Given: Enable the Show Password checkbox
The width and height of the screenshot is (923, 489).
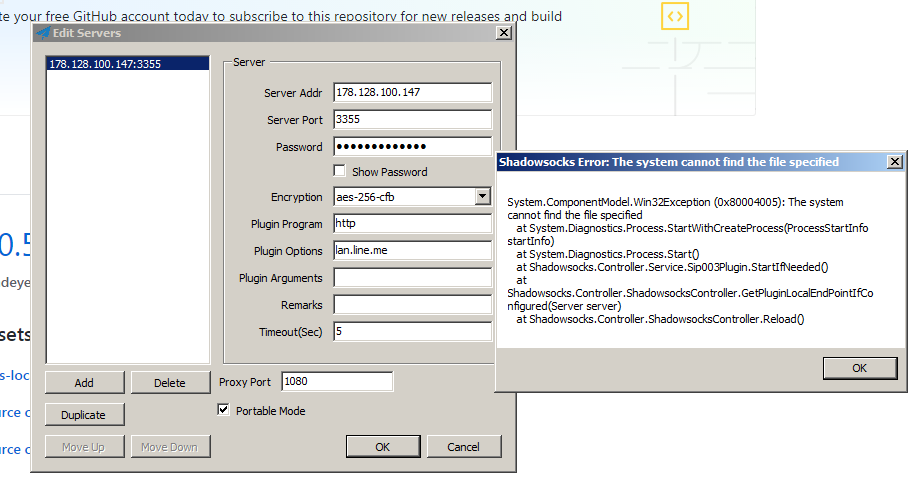Looking at the screenshot, I should [339, 171].
